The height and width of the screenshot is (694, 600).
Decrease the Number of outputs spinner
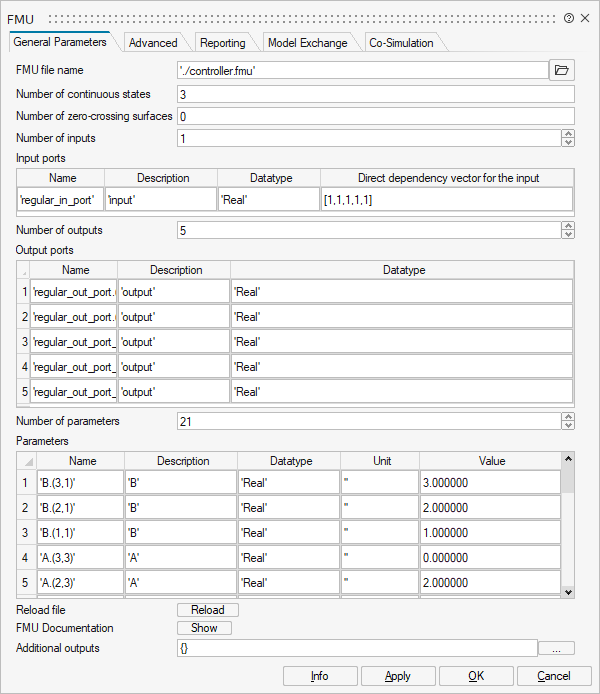(568, 234)
